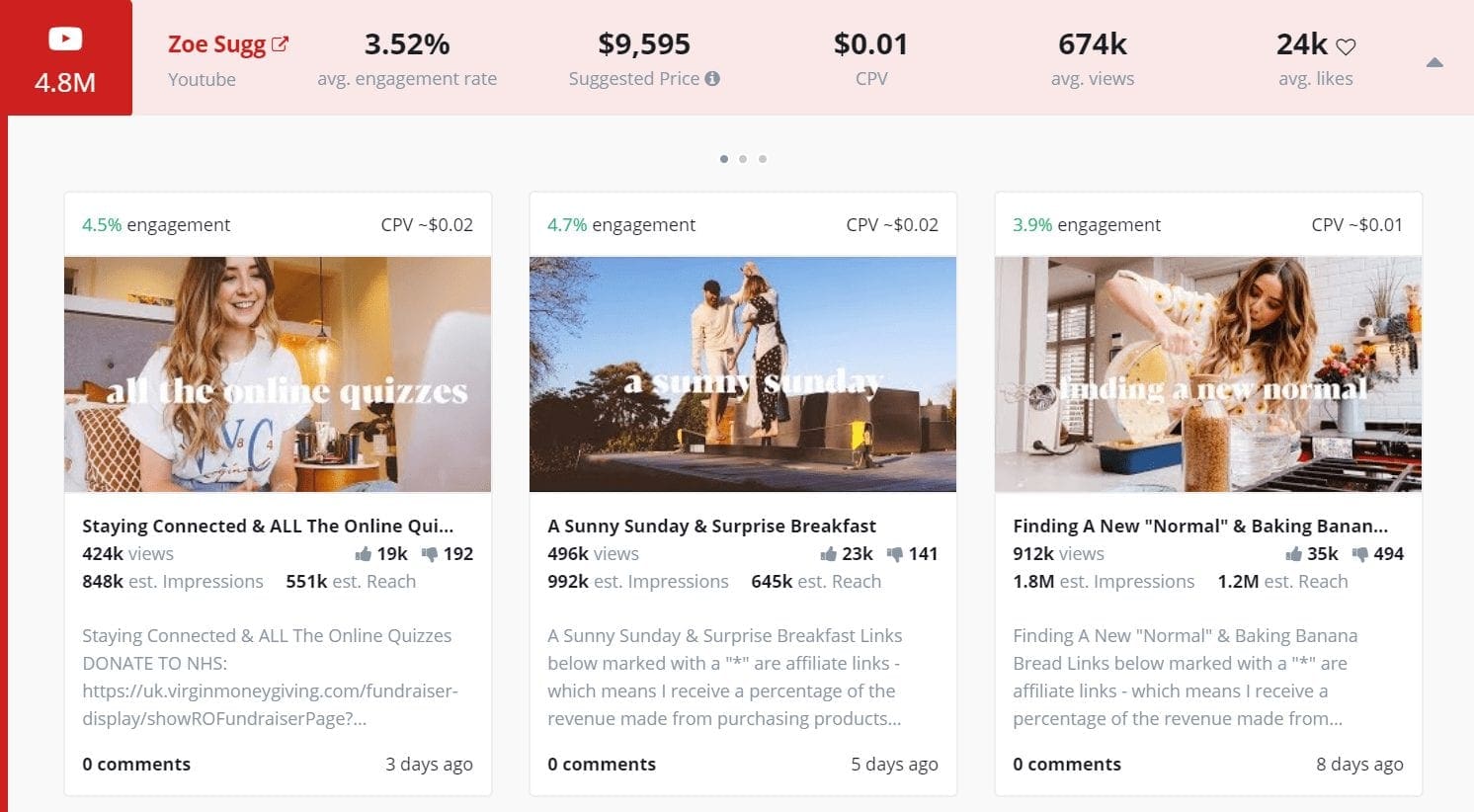Select the first carousel page dot
This screenshot has height=812, width=1474.
click(724, 159)
